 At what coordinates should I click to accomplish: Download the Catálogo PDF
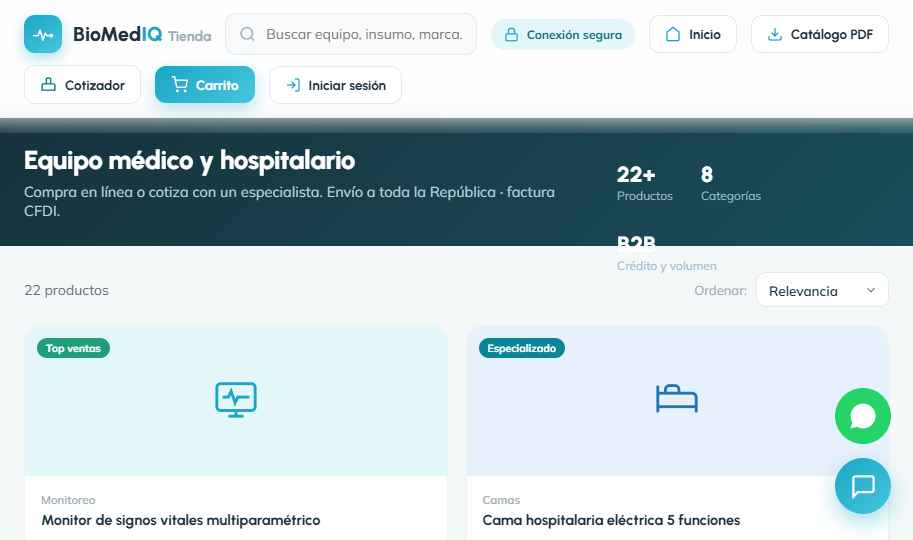[820, 34]
